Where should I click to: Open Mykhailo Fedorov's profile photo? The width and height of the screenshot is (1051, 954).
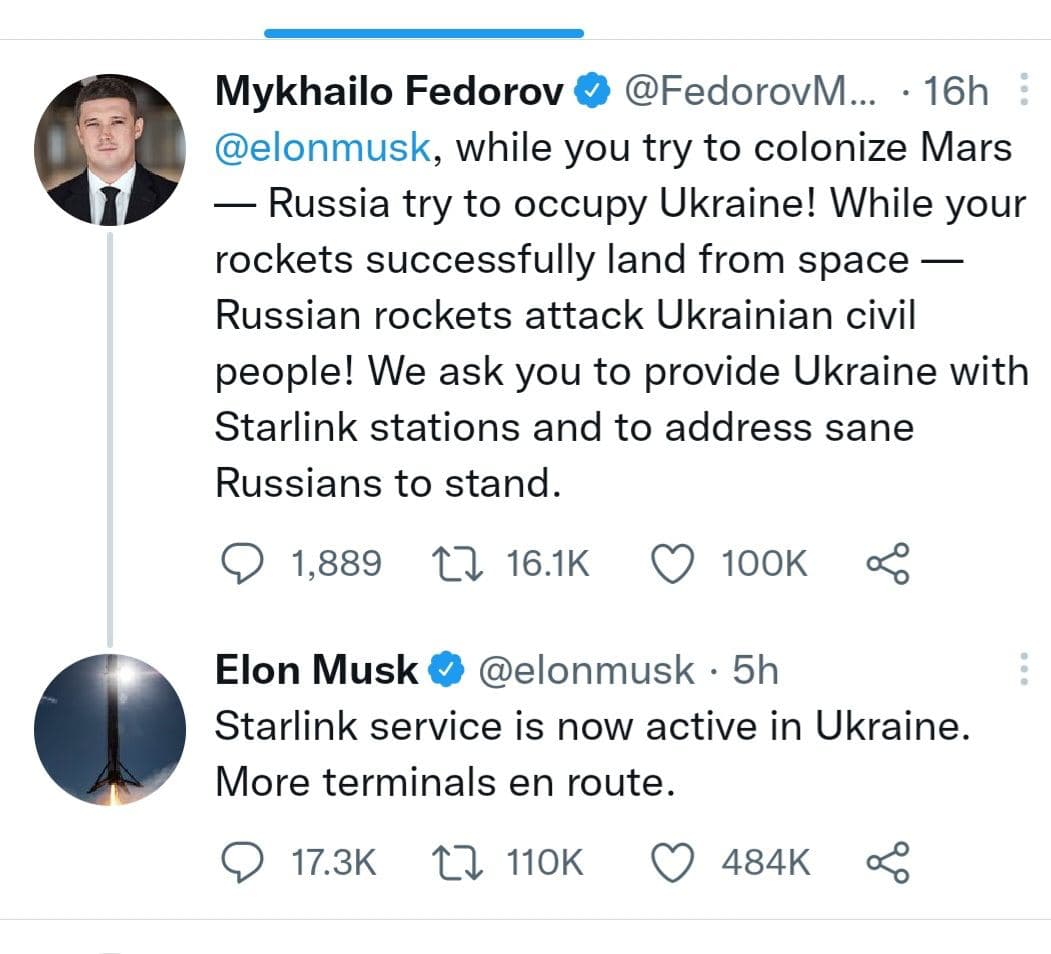[x=110, y=149]
